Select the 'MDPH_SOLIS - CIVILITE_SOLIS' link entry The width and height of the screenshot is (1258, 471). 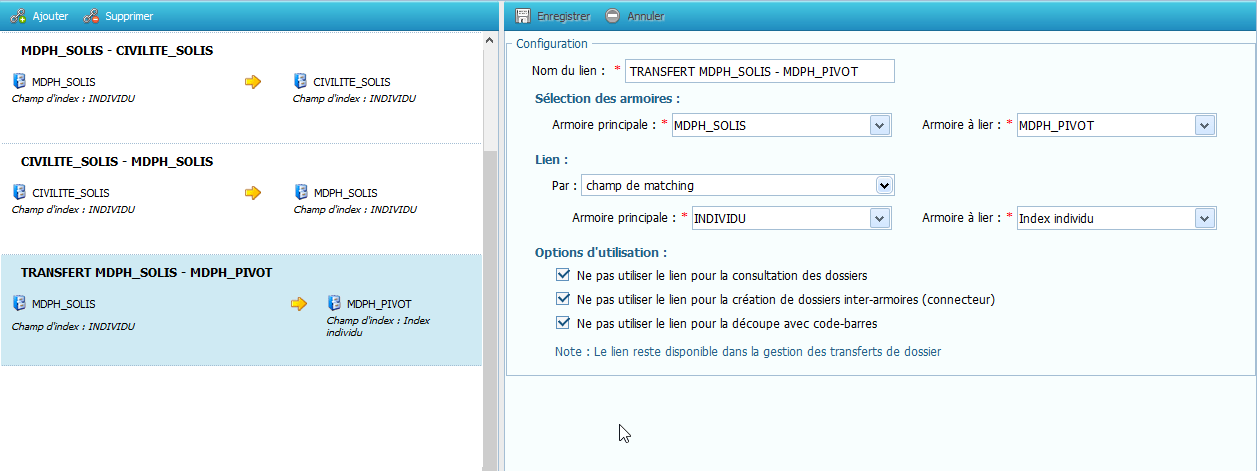click(x=117, y=50)
